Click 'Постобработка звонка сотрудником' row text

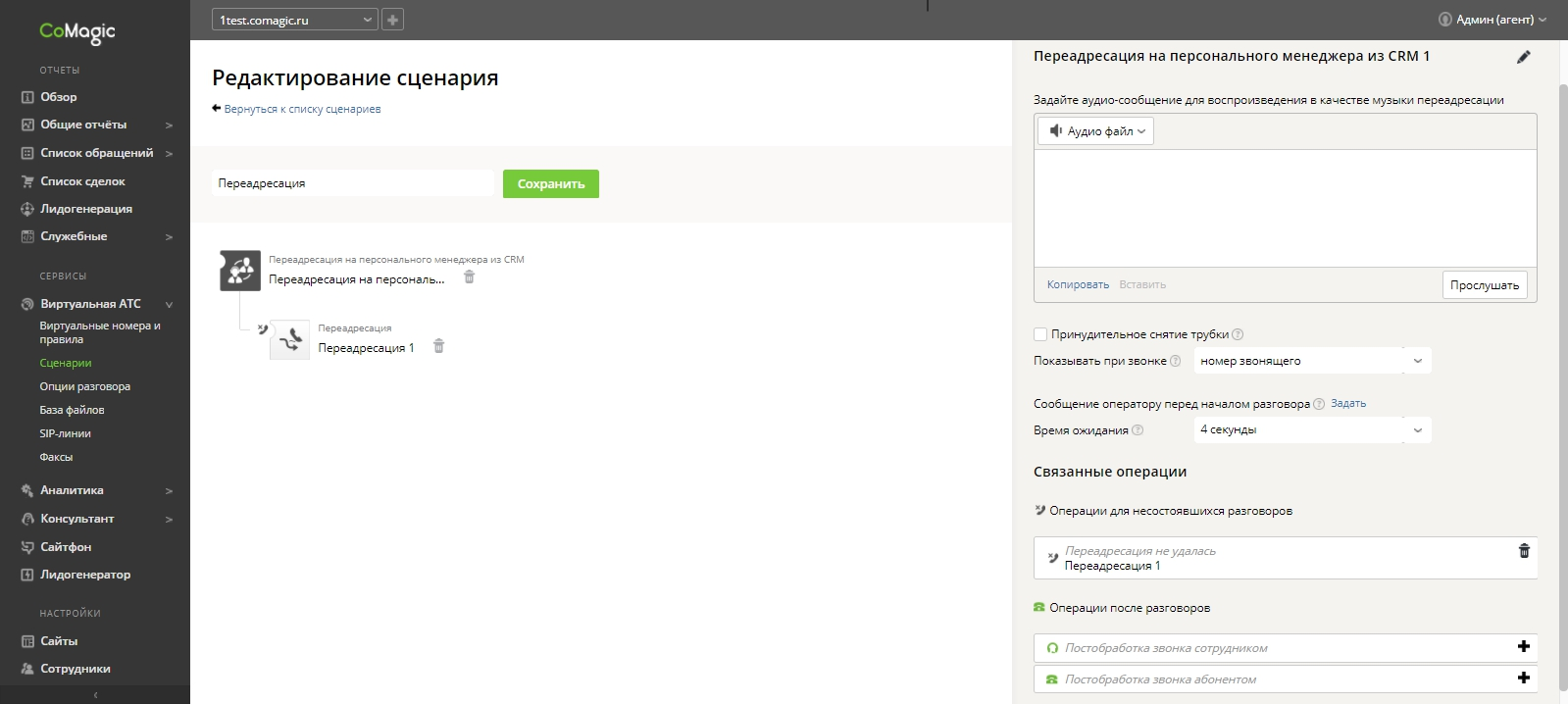click(1166, 648)
